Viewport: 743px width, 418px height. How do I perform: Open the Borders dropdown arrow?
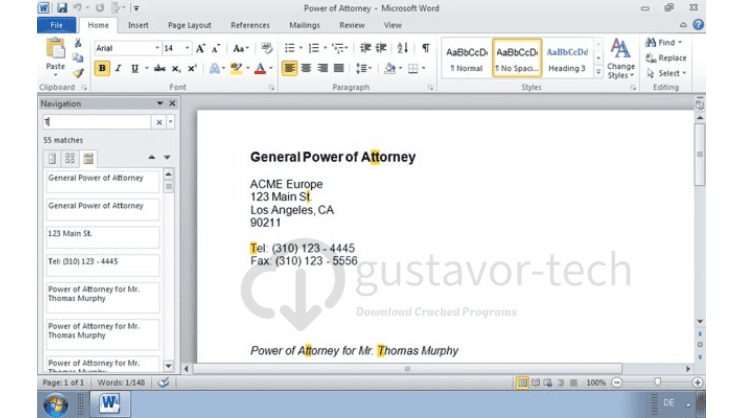pyautogui.click(x=424, y=68)
